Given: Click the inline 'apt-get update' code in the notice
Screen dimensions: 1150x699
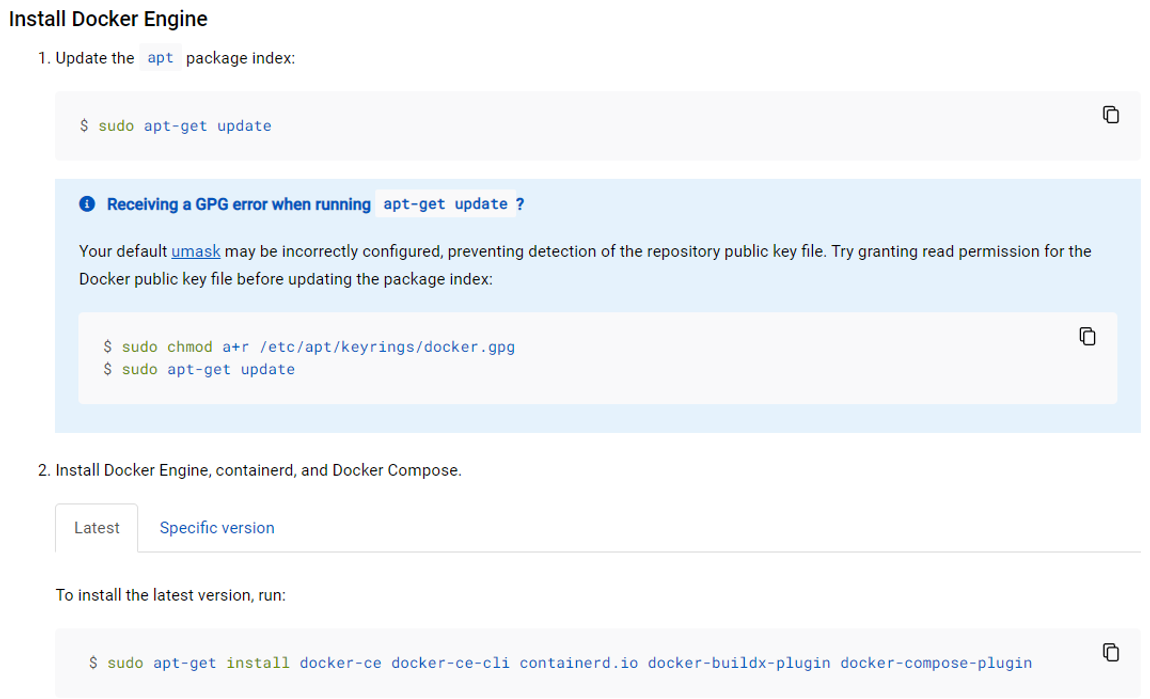Looking at the screenshot, I should 445,204.
